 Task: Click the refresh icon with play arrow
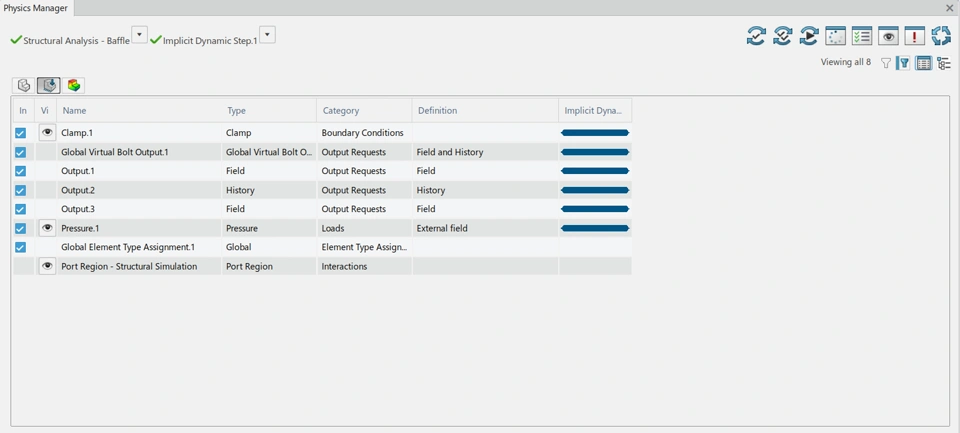(x=809, y=37)
